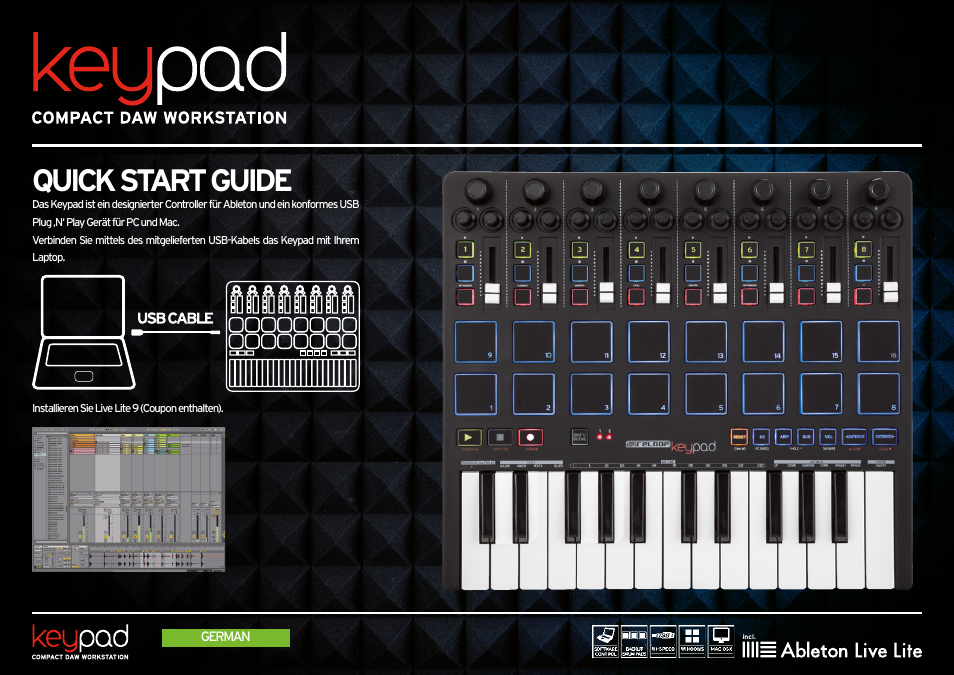The image size is (954, 675).
Task: Click the green Play button on the Keypad
Action: [469, 437]
